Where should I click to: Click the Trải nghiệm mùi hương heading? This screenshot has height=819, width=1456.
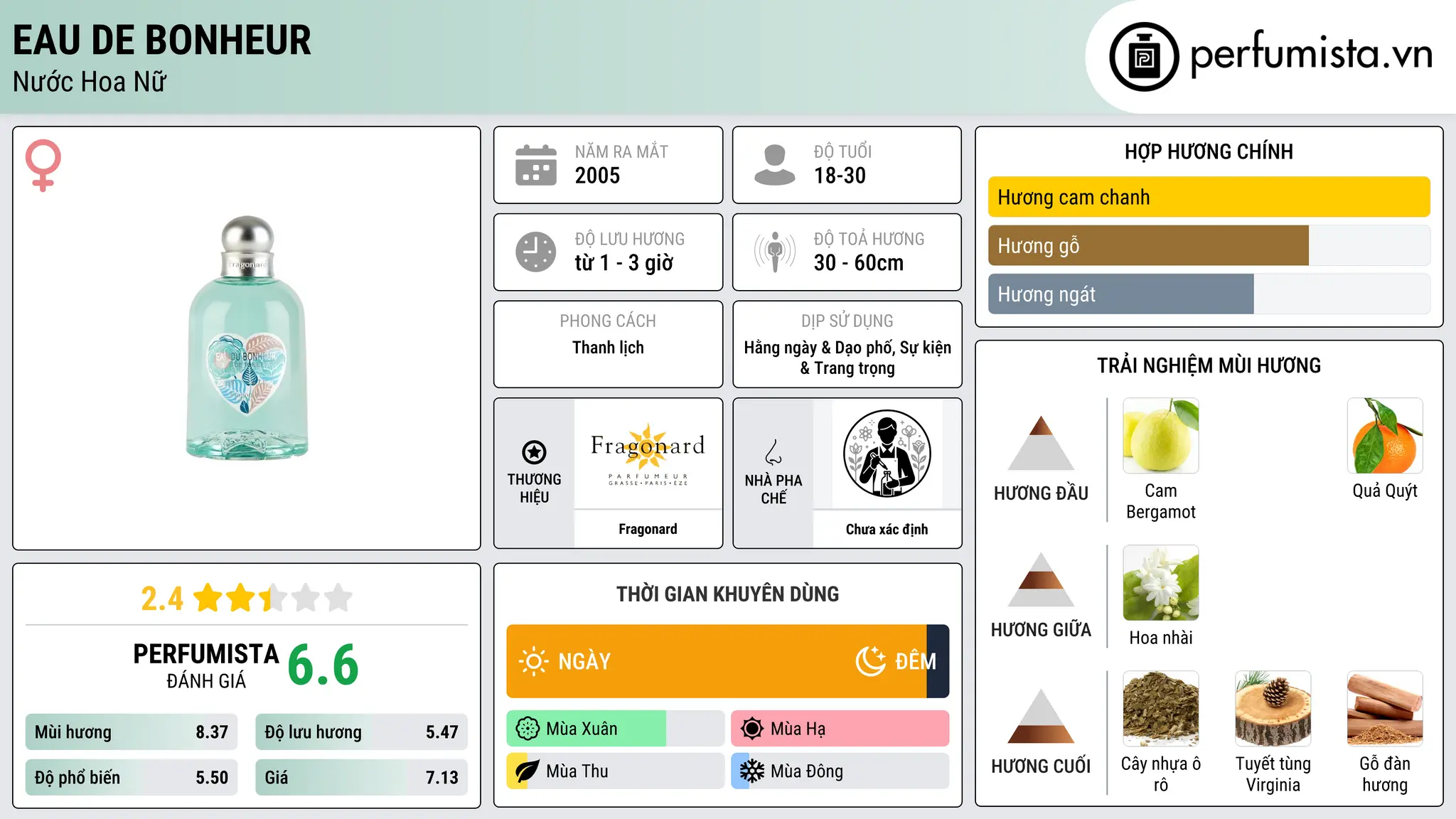[1209, 365]
